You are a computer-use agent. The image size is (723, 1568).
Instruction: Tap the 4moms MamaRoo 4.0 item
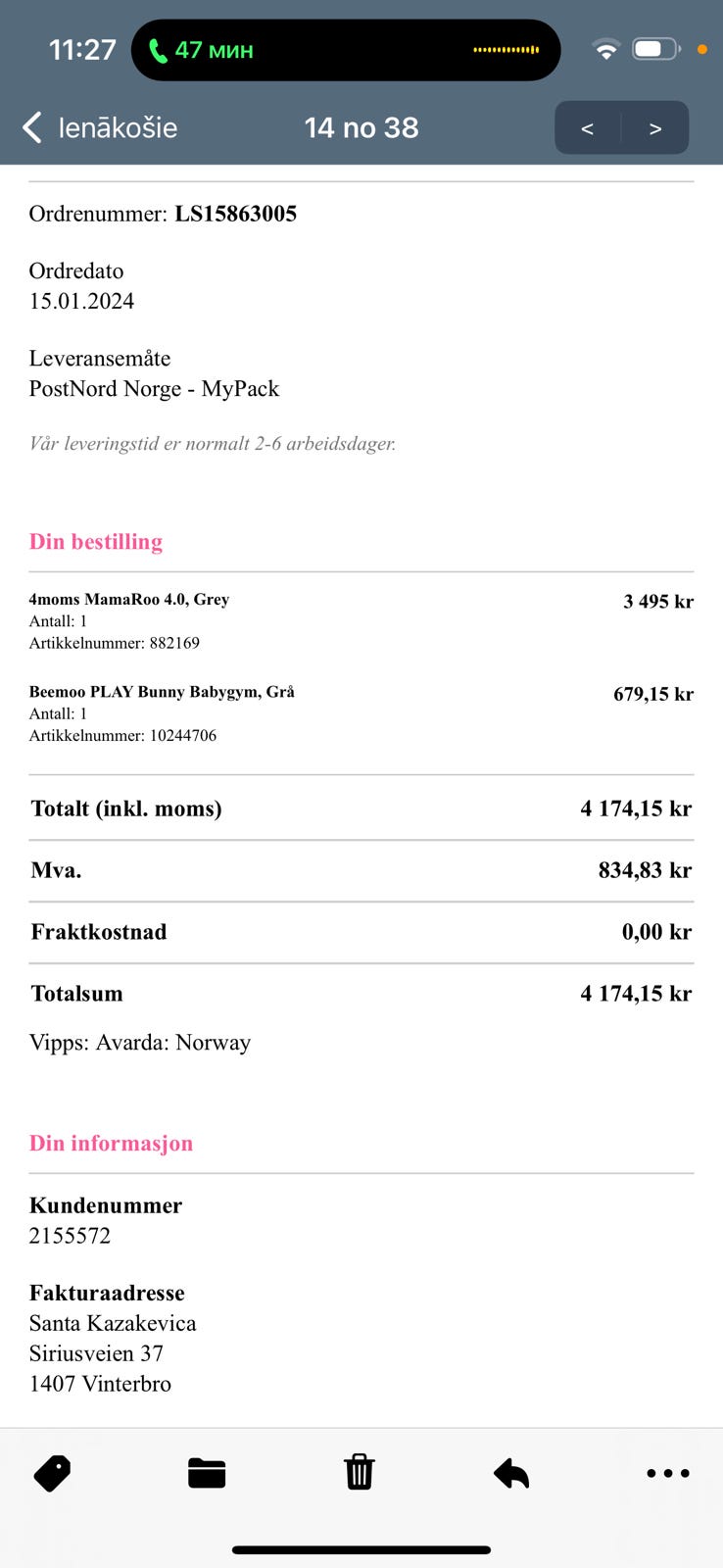(x=129, y=600)
